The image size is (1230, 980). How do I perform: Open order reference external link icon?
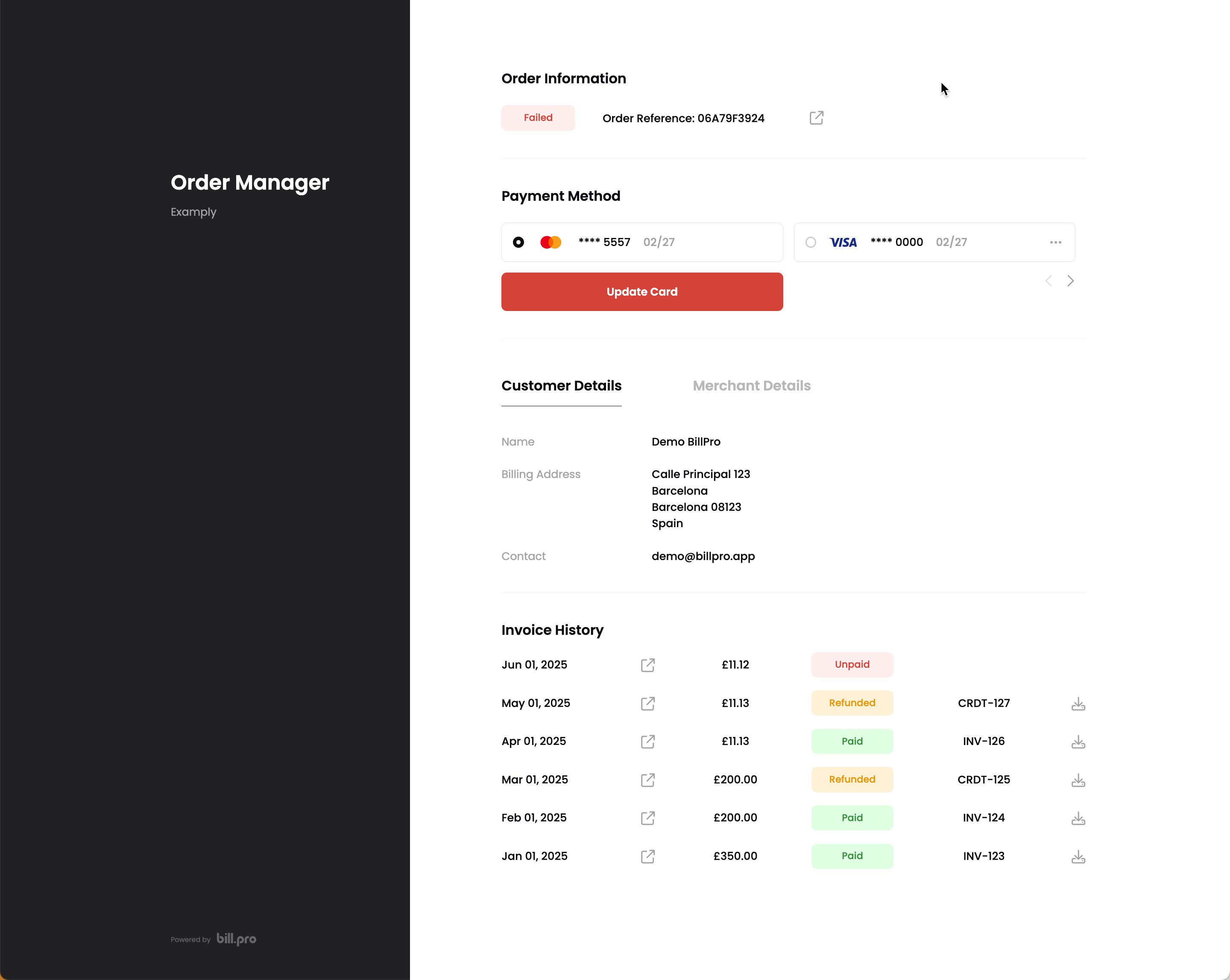(x=816, y=117)
